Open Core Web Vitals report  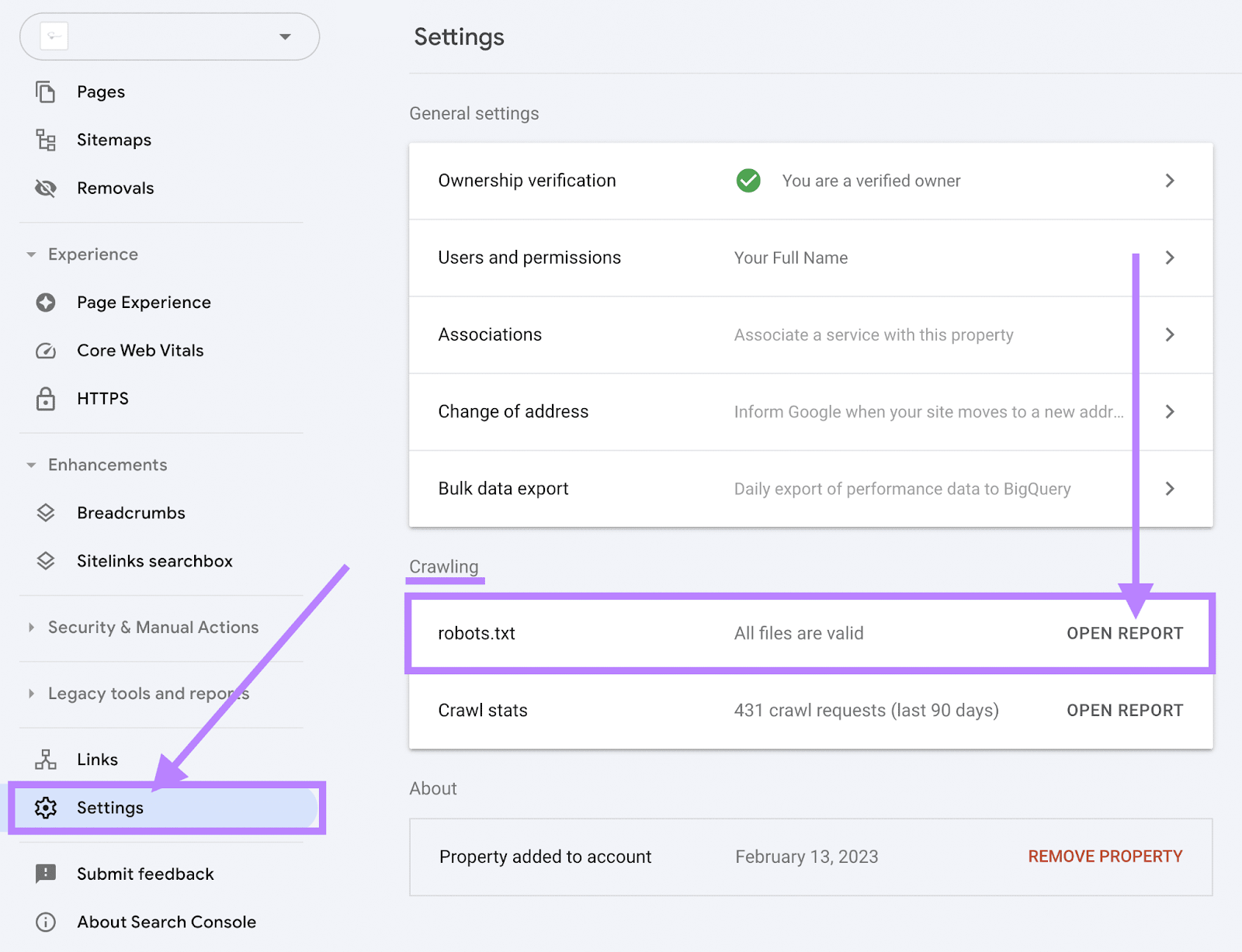pyautogui.click(x=141, y=351)
